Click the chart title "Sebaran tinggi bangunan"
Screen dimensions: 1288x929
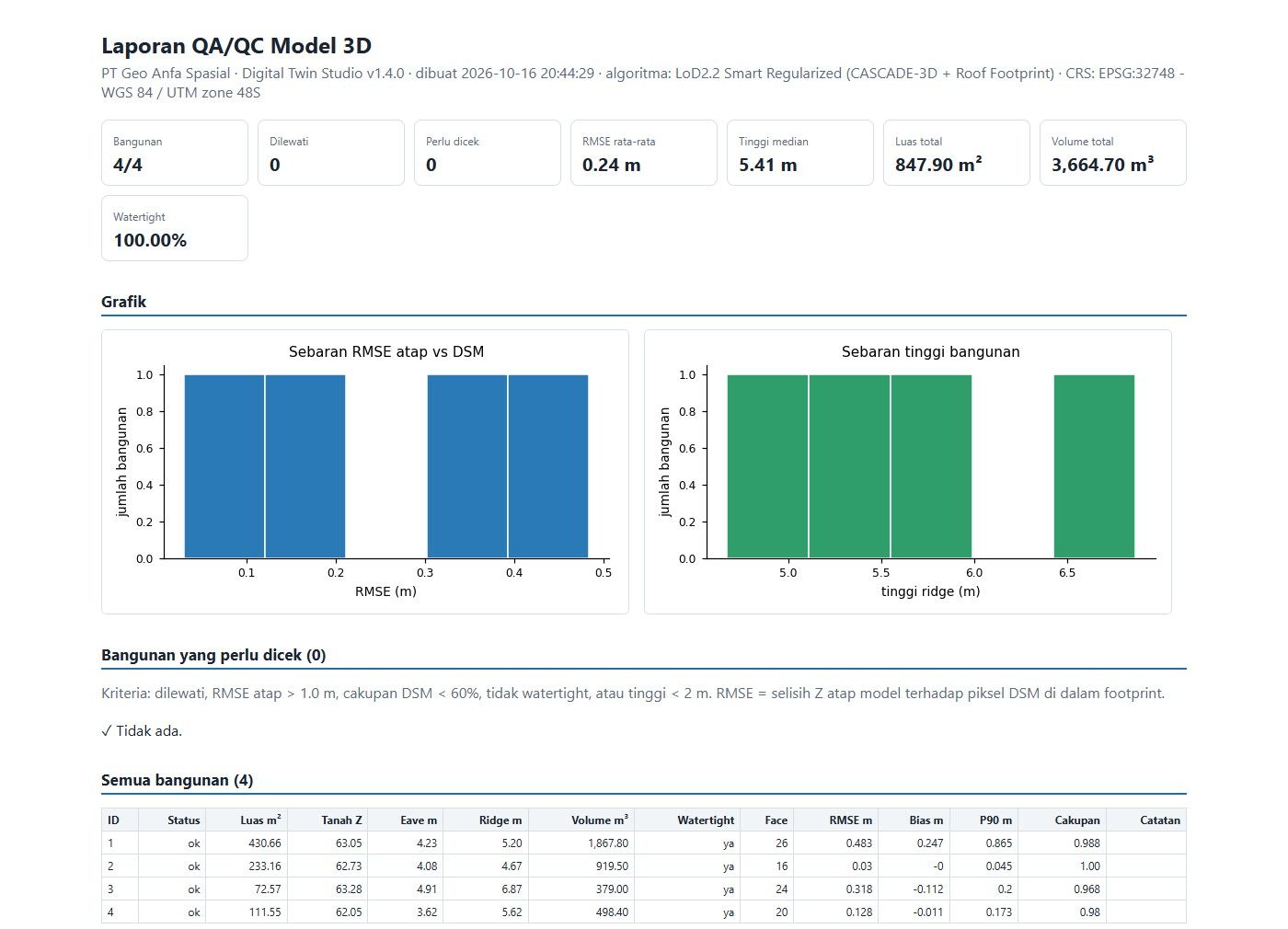pos(930,351)
